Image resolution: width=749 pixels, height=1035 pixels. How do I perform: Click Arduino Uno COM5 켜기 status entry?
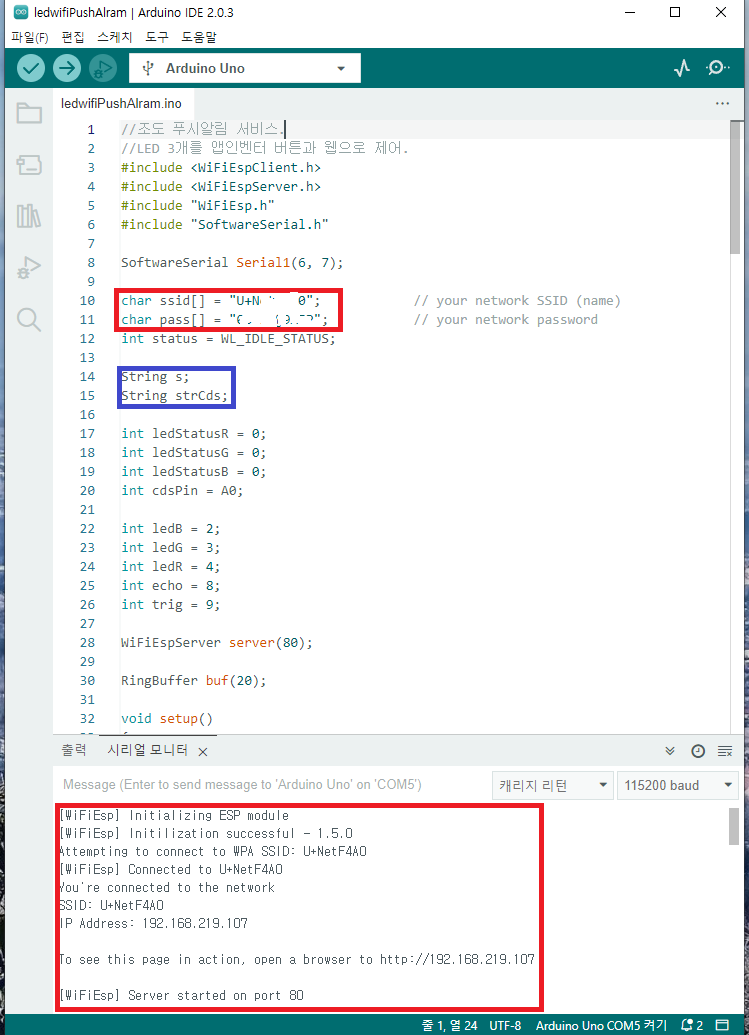pos(601,1025)
